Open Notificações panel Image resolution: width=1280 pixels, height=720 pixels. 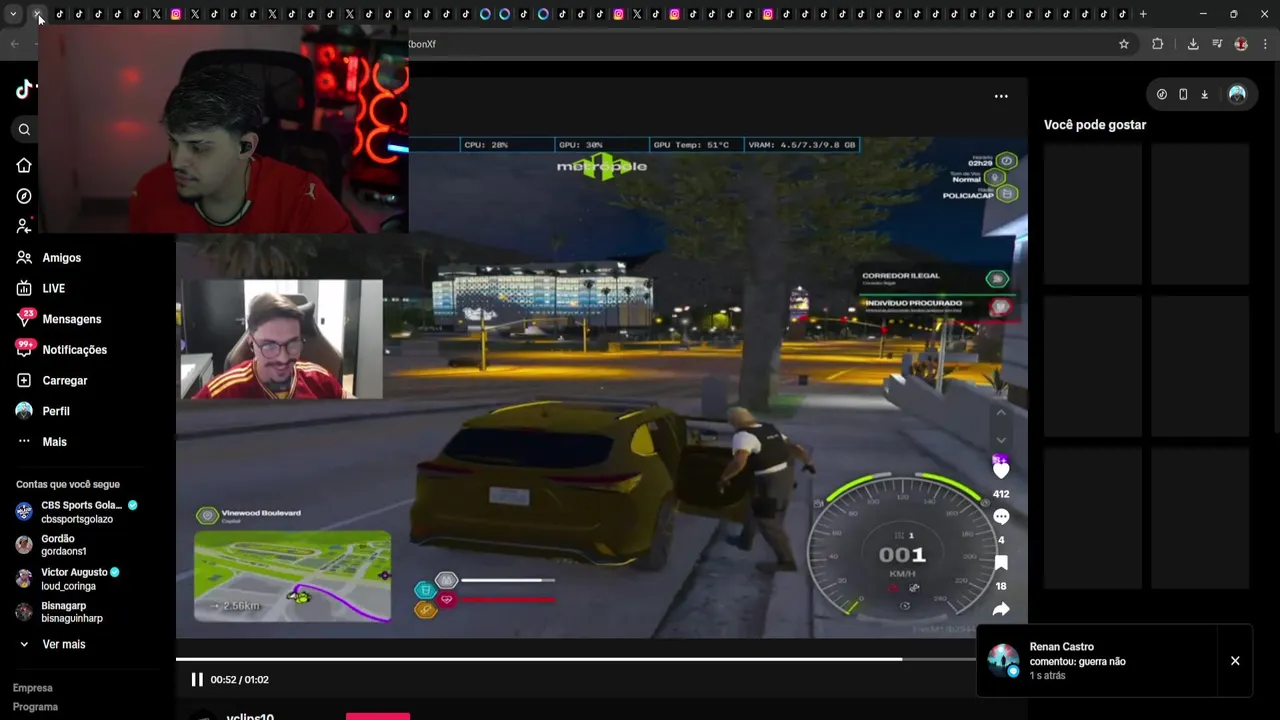pyautogui.click(x=62, y=350)
